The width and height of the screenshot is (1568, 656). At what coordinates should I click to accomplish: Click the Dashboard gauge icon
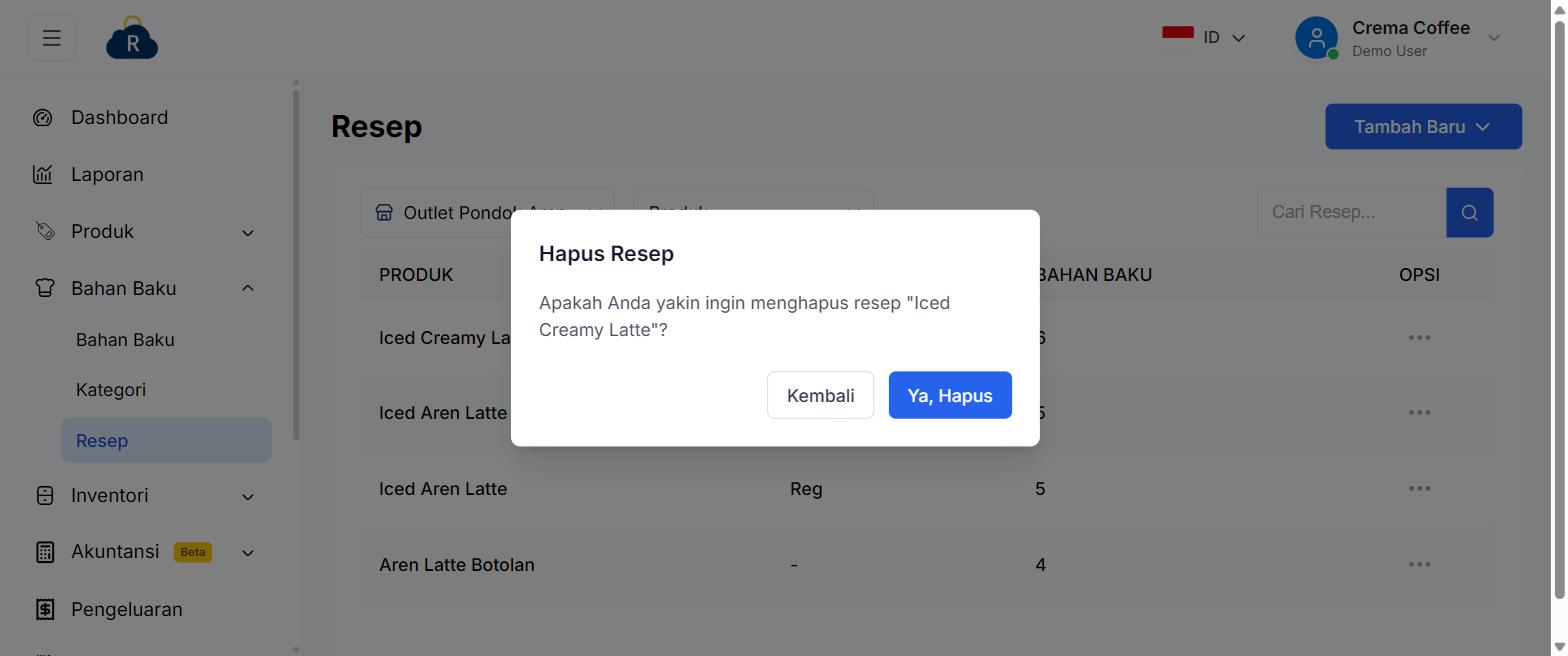pos(42,118)
